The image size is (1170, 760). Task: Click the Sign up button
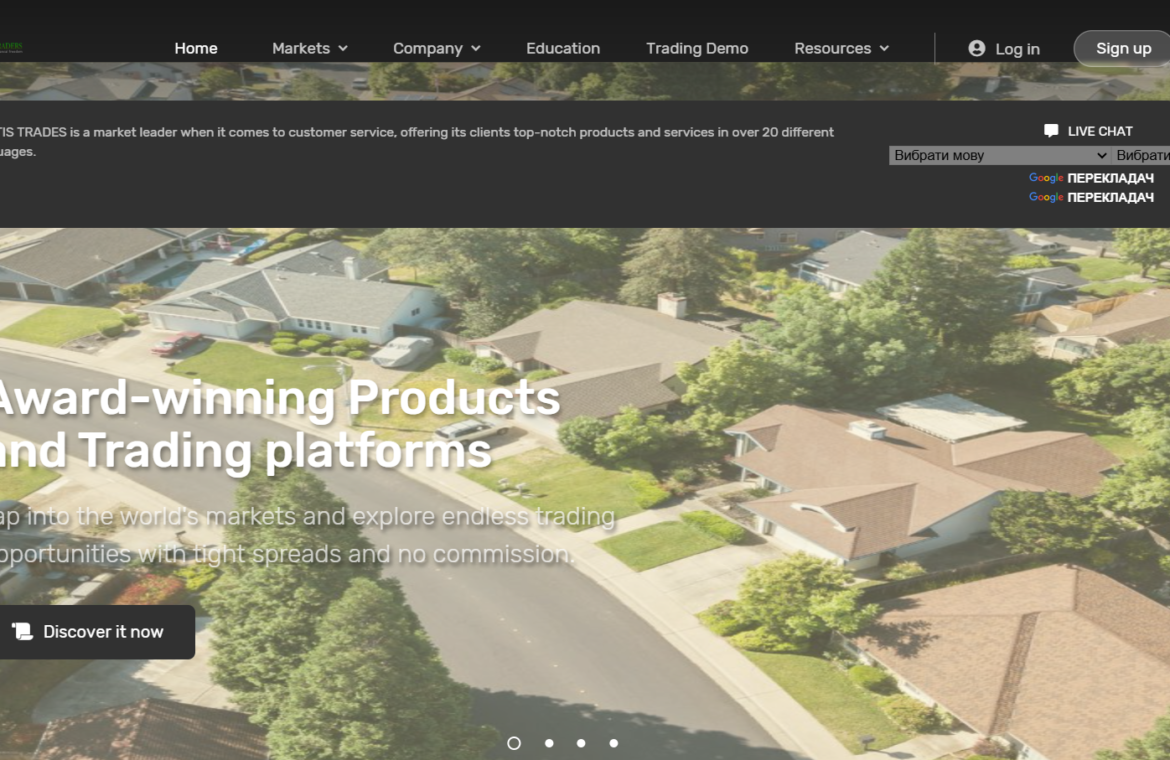pos(1122,48)
